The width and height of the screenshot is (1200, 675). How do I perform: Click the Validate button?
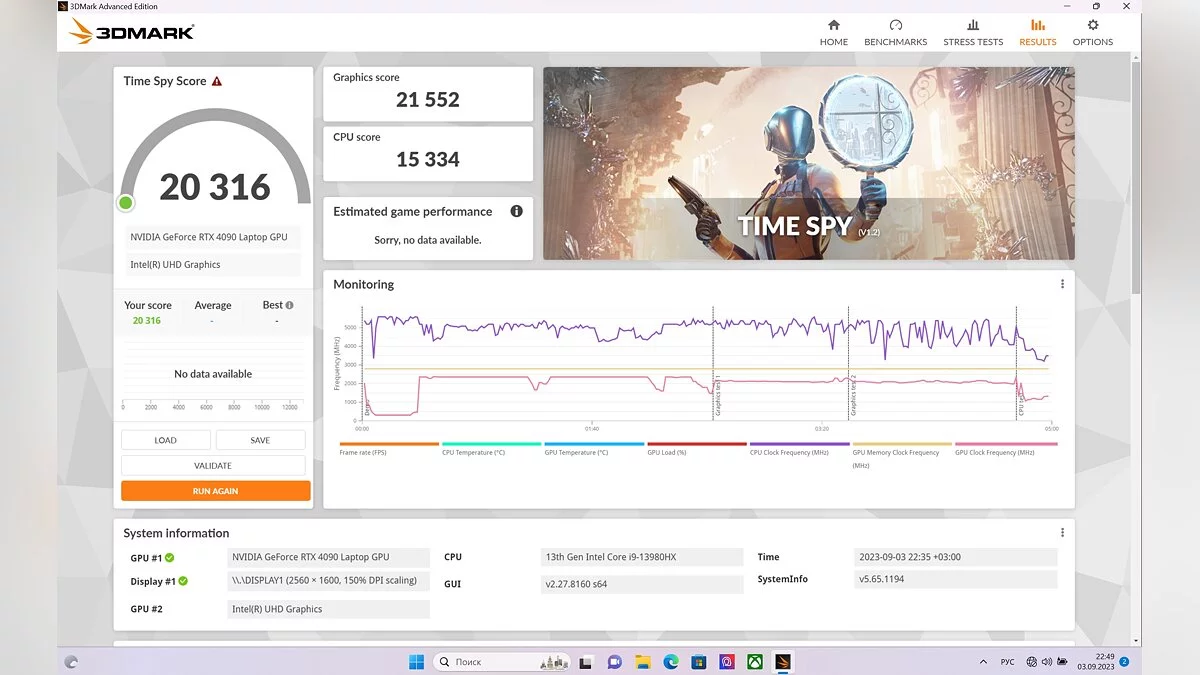click(213, 465)
